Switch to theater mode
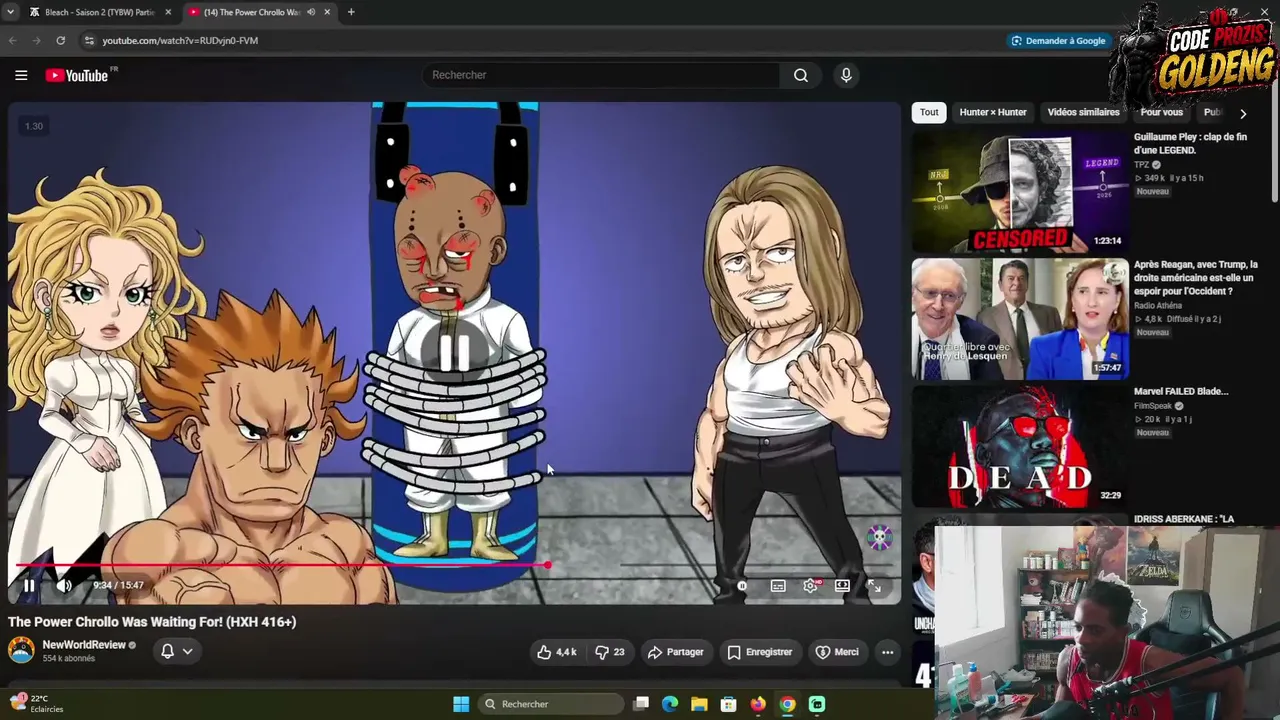This screenshot has width=1280, height=720. 842,586
